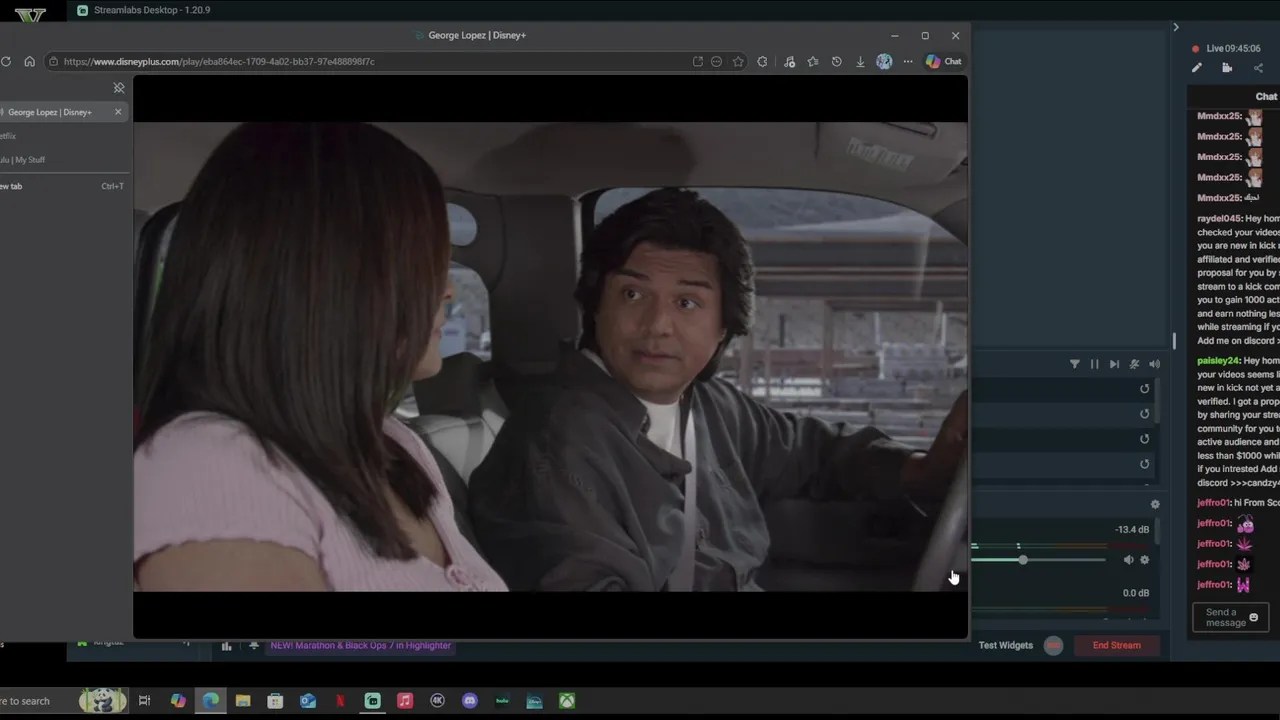
Task: Open Task View on the taskbar
Action: pos(144,701)
